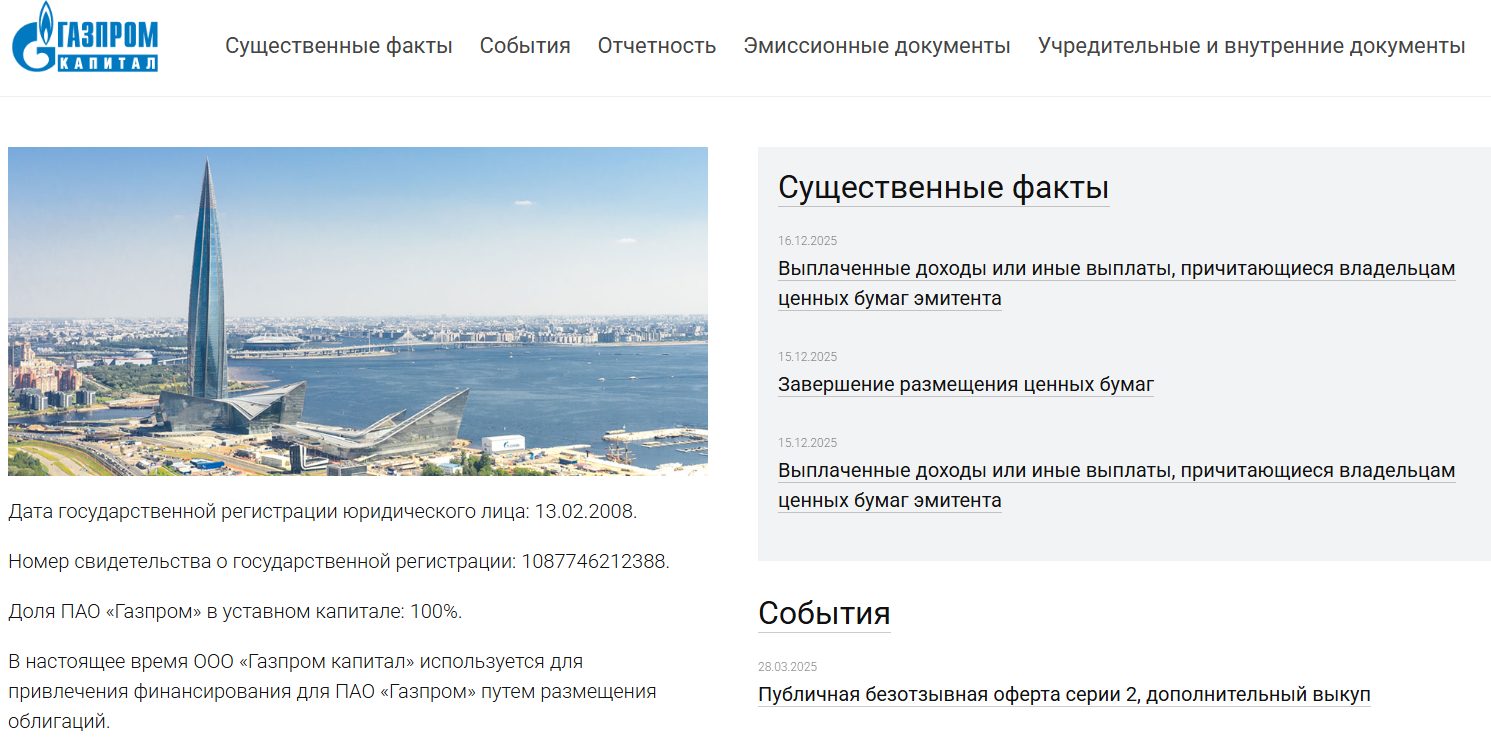1491x740 pixels.
Task: Click date 15.12.2025 above Завершение размещения
Action: (x=808, y=357)
